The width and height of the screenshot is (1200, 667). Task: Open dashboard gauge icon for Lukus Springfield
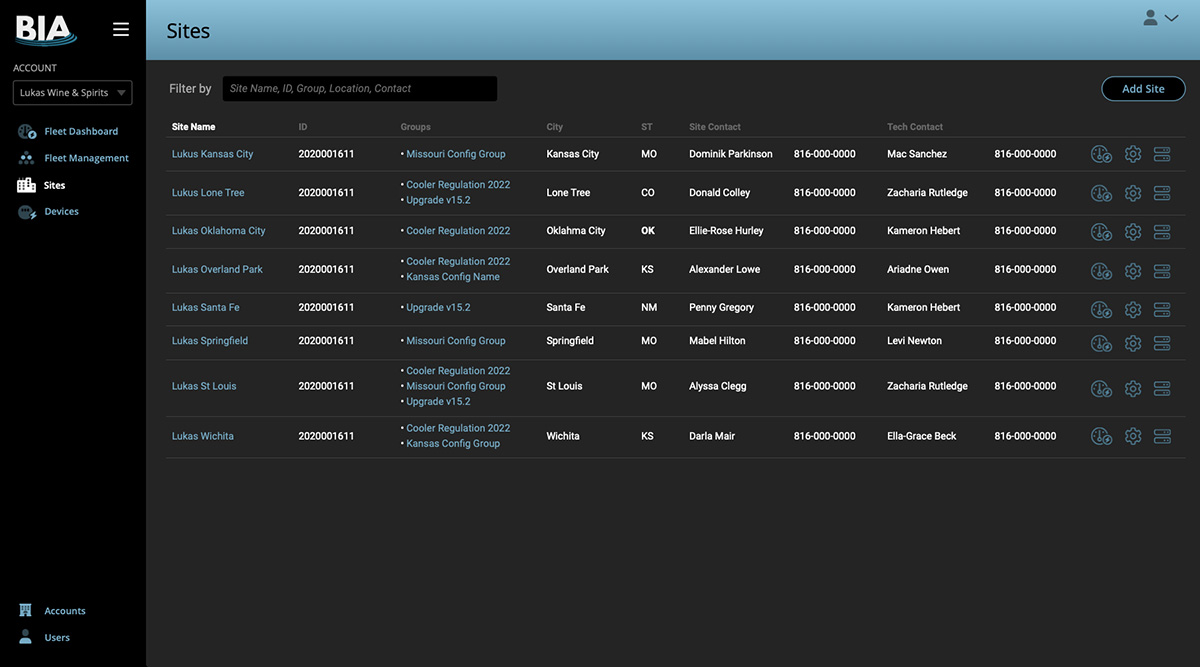pos(1101,343)
